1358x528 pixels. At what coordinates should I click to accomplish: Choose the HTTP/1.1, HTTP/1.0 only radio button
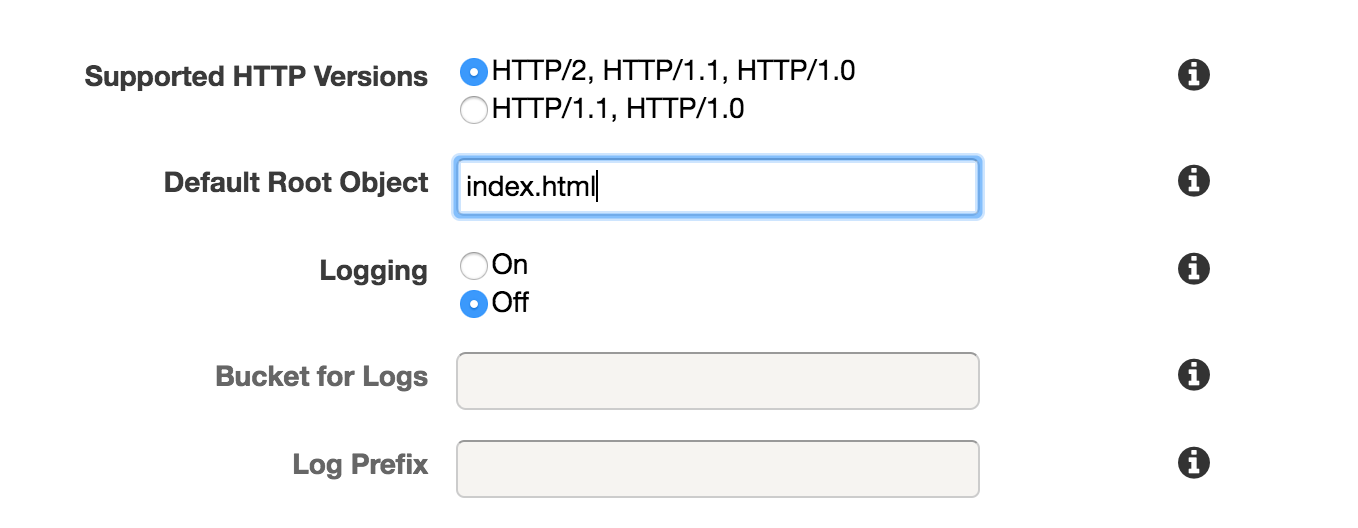pyautogui.click(x=474, y=109)
